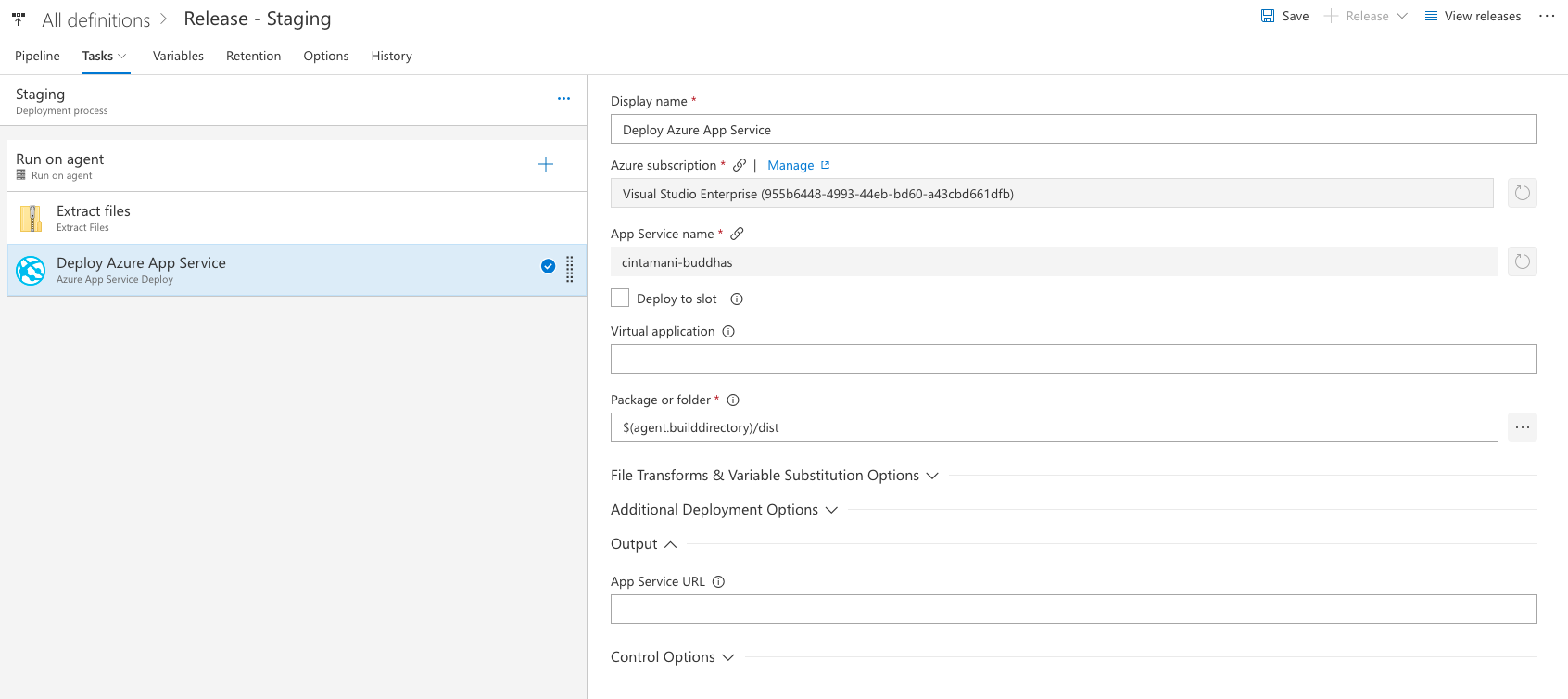Open the Tasks tab

tap(105, 56)
